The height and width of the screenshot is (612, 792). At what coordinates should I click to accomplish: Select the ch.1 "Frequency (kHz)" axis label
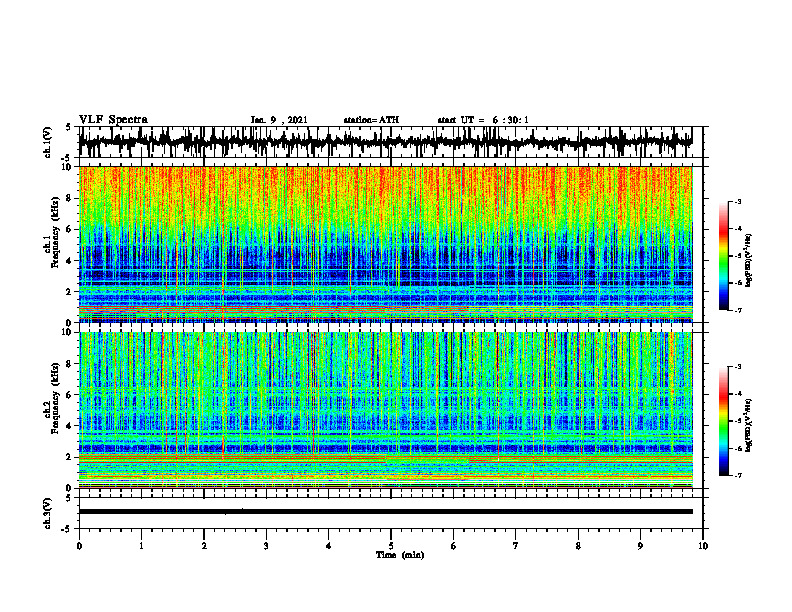pos(55,232)
